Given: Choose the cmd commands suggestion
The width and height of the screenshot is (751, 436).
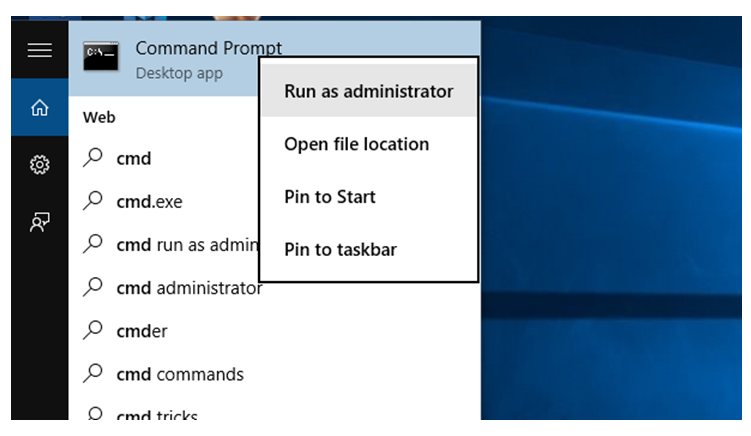Looking at the screenshot, I should pyautogui.click(x=180, y=374).
